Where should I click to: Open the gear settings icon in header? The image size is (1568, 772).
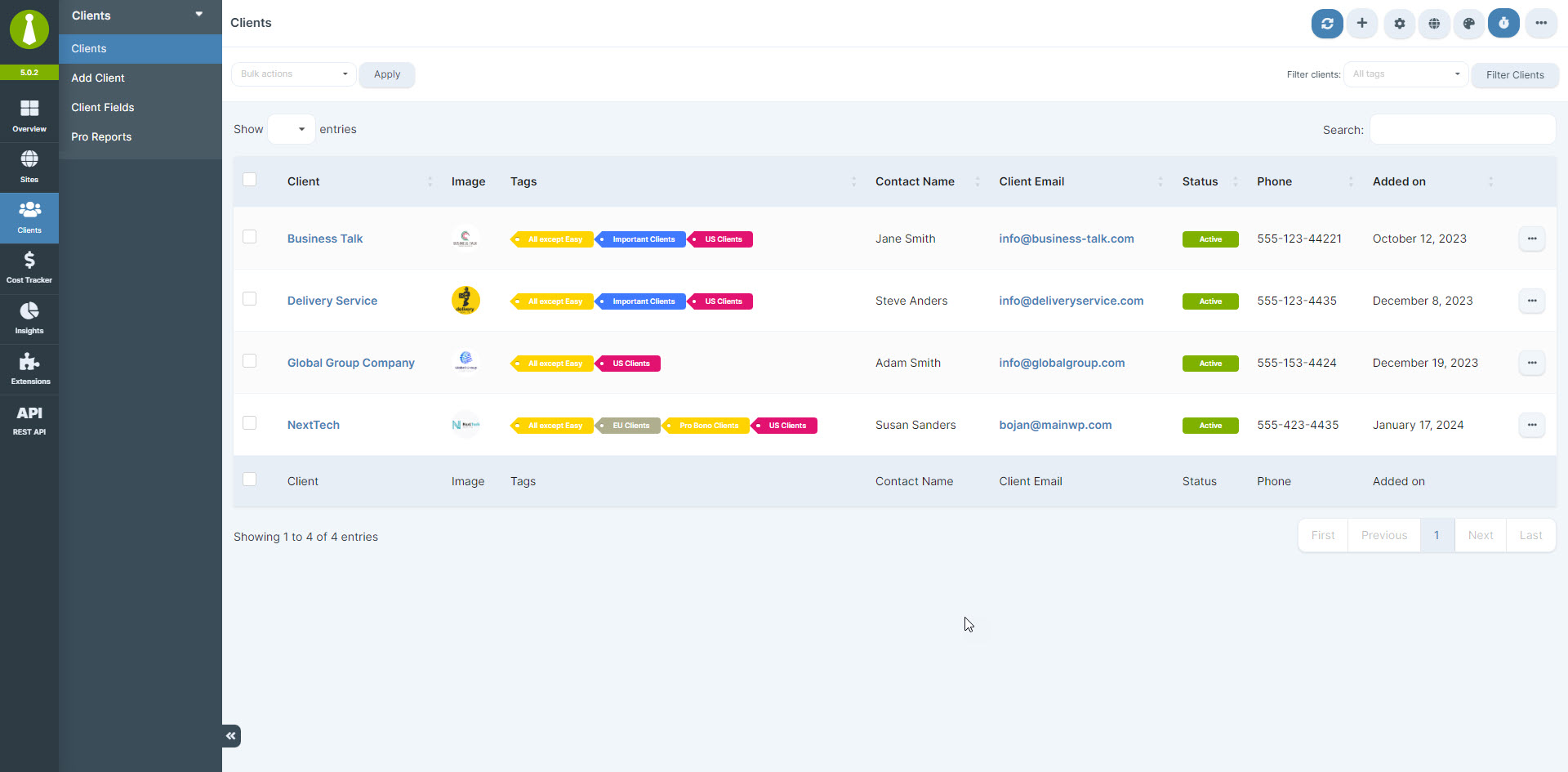[1399, 24]
